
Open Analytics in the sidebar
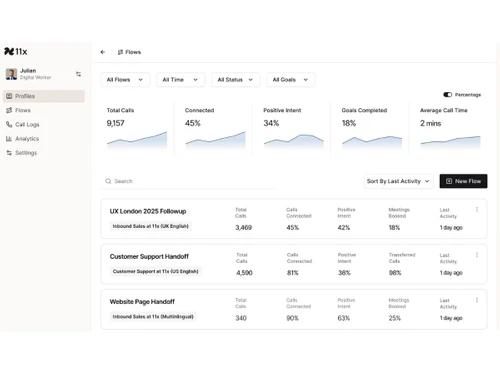tap(44, 139)
